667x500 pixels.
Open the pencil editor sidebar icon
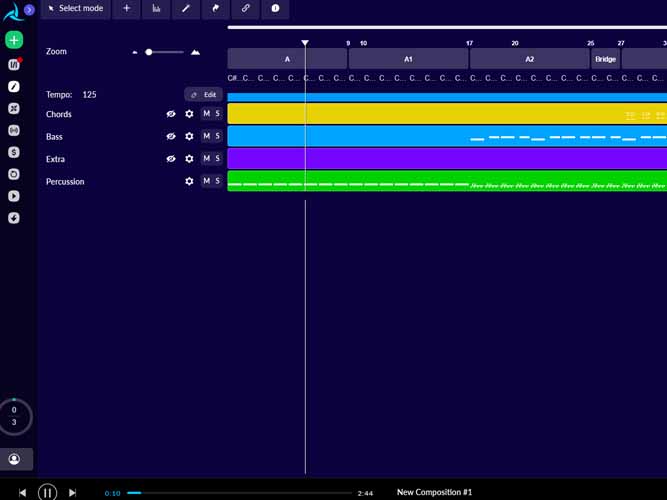click(x=14, y=86)
